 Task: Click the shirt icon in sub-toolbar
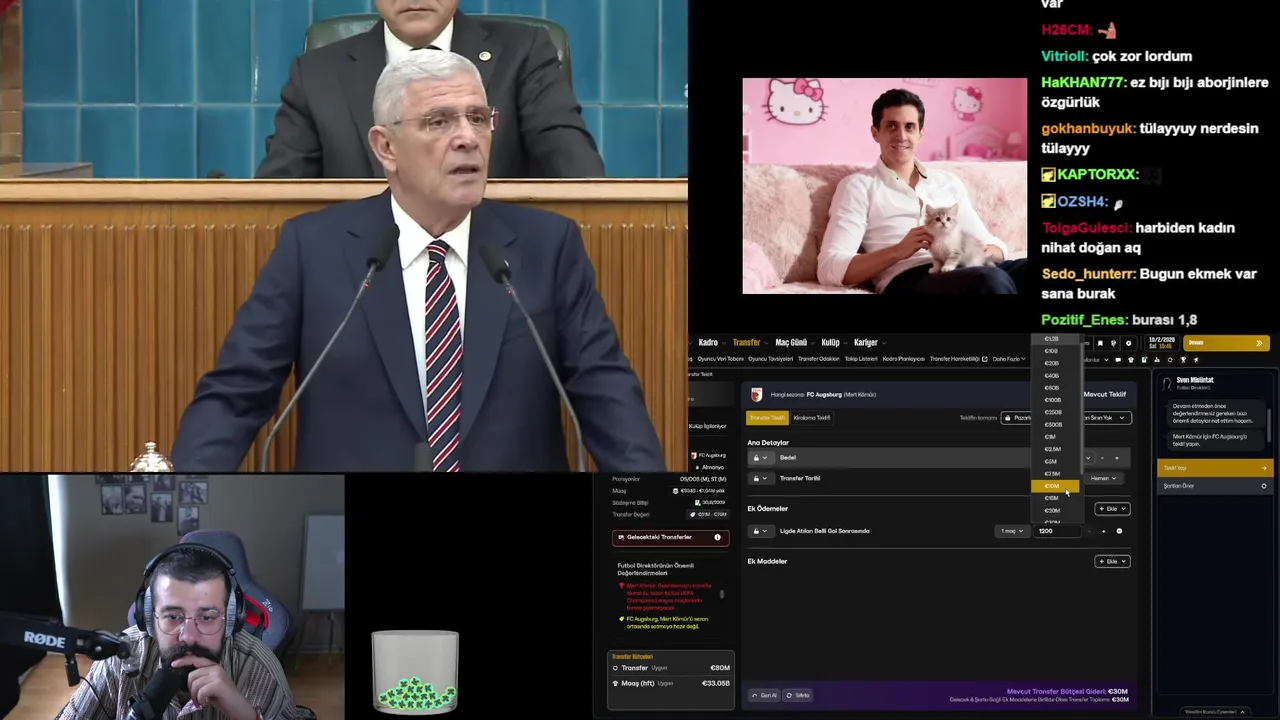1131,360
